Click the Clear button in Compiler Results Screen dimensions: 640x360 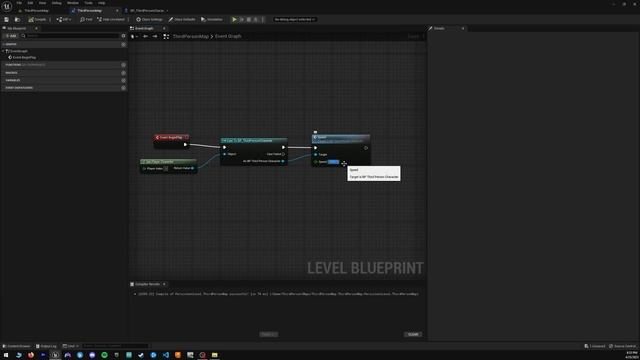tap(413, 334)
